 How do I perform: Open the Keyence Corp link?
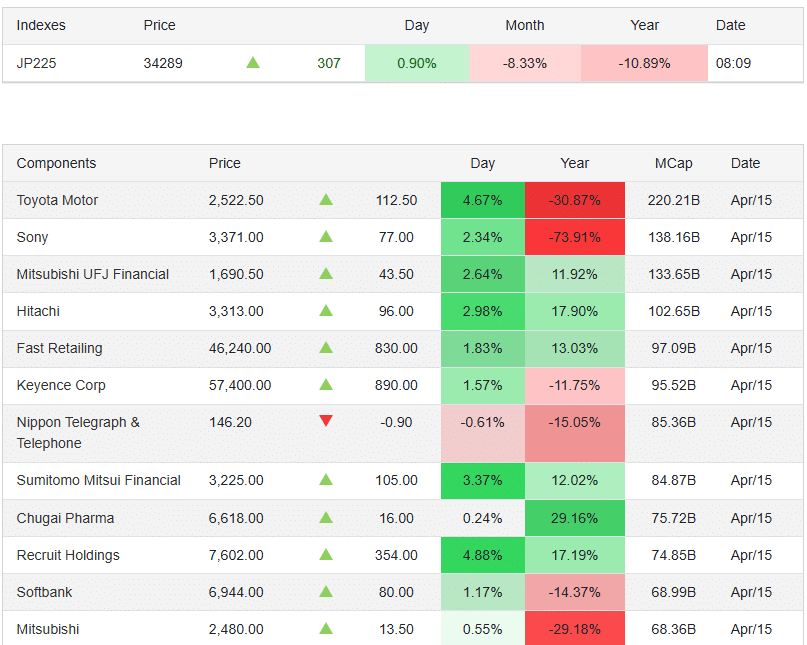(x=61, y=386)
